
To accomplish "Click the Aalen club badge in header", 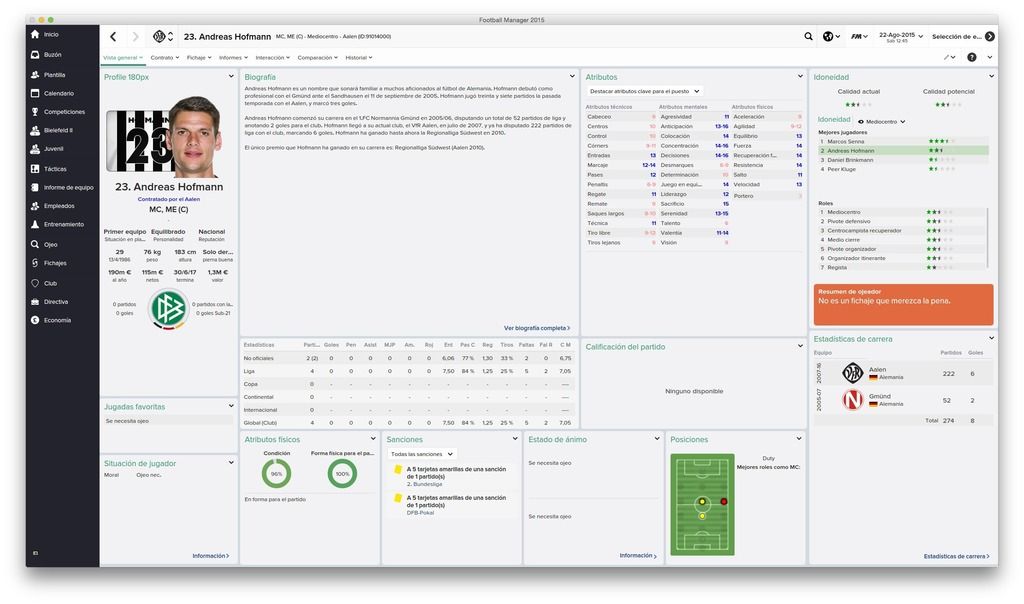I will [159, 37].
